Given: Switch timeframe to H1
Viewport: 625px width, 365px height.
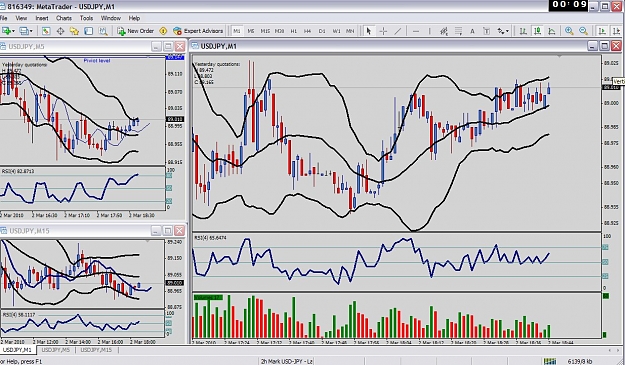Looking at the screenshot, I should coord(294,31).
